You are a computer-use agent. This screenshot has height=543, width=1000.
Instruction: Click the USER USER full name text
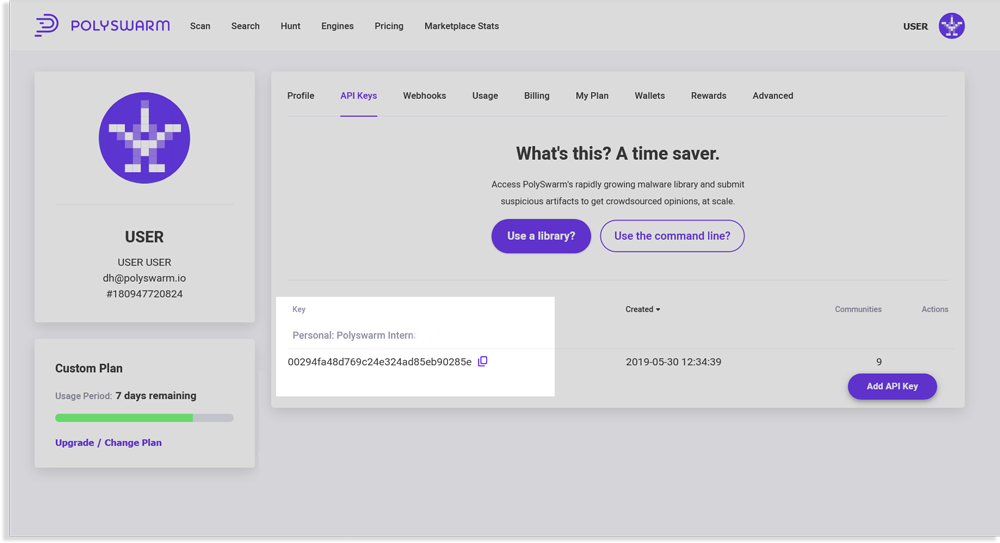[x=144, y=262]
